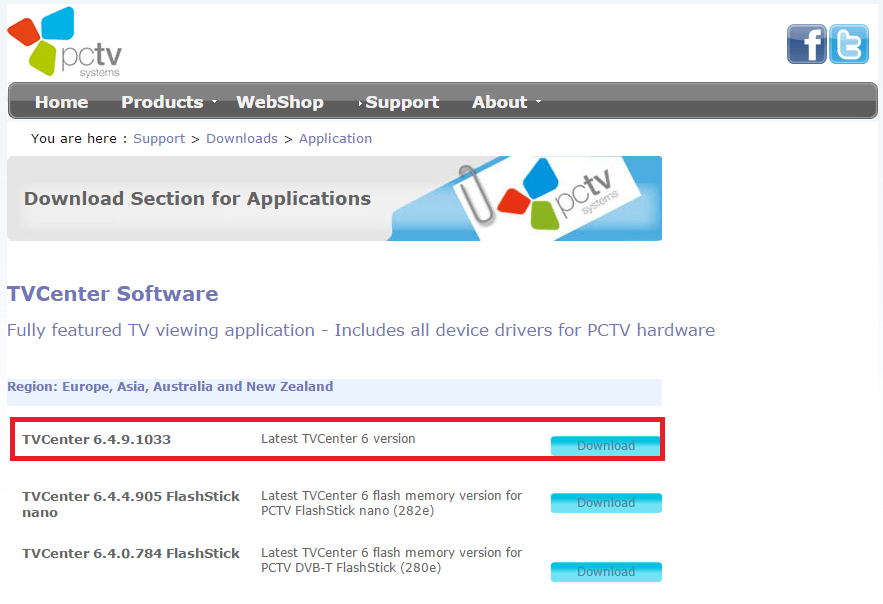
Task: Follow the Downloads breadcrumb link
Action: tap(242, 139)
